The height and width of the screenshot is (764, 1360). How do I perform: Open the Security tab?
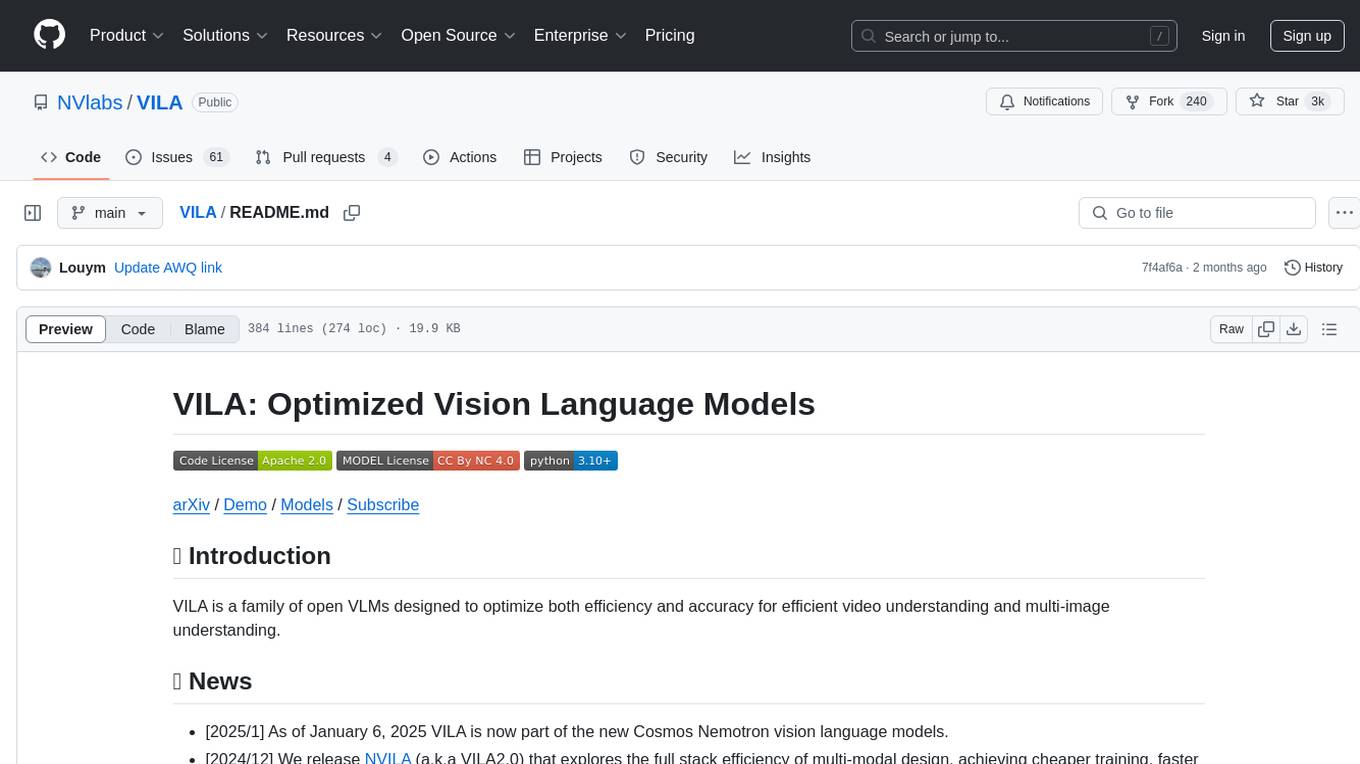pos(668,157)
